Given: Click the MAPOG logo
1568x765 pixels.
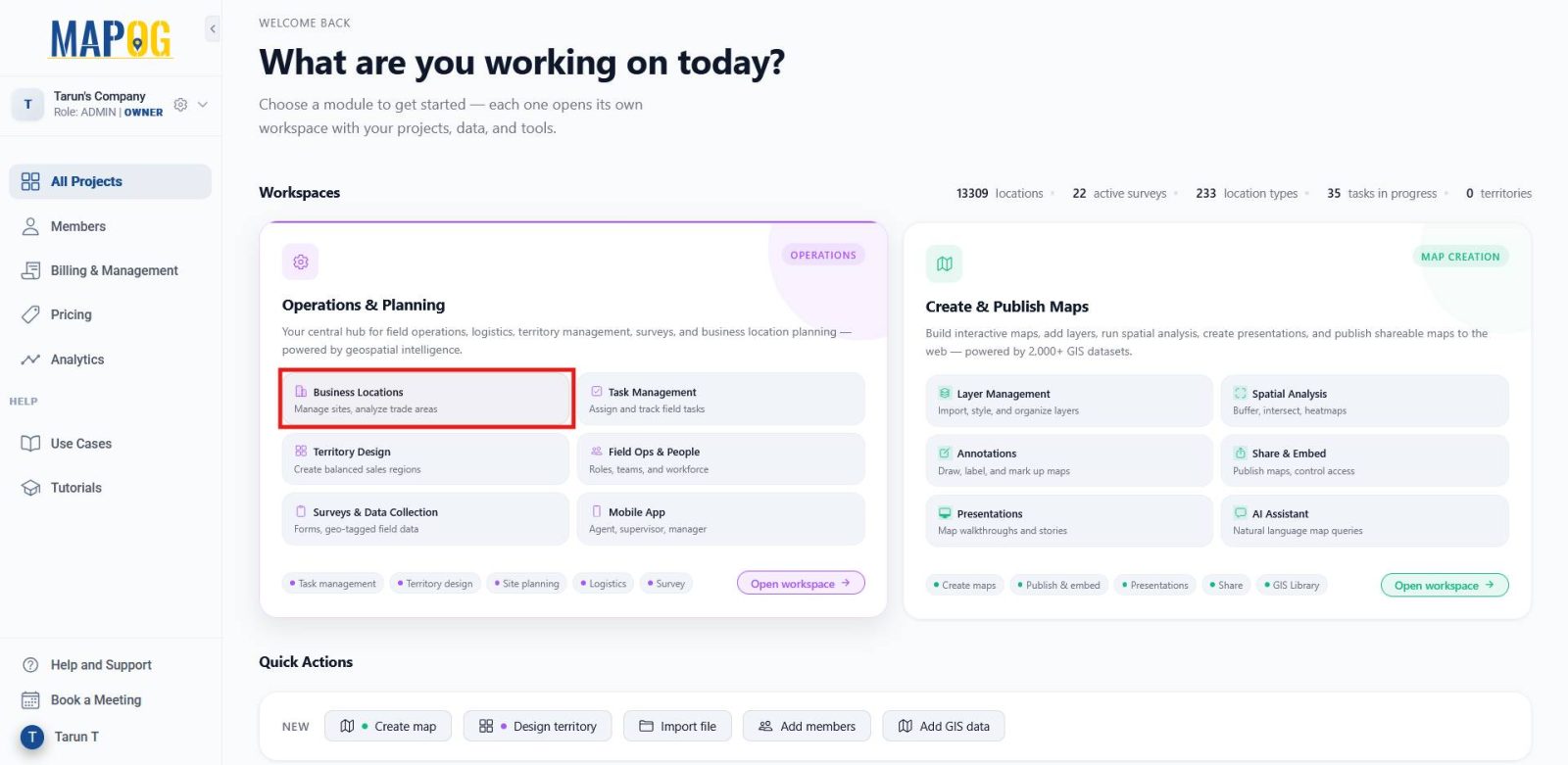Looking at the screenshot, I should (111, 39).
